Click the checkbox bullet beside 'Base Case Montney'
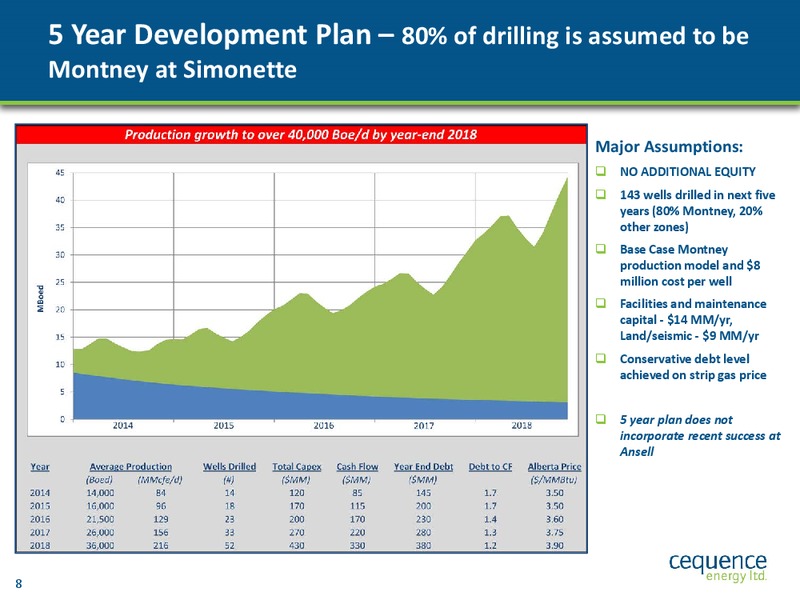This screenshot has height=600, width=800. [x=601, y=248]
